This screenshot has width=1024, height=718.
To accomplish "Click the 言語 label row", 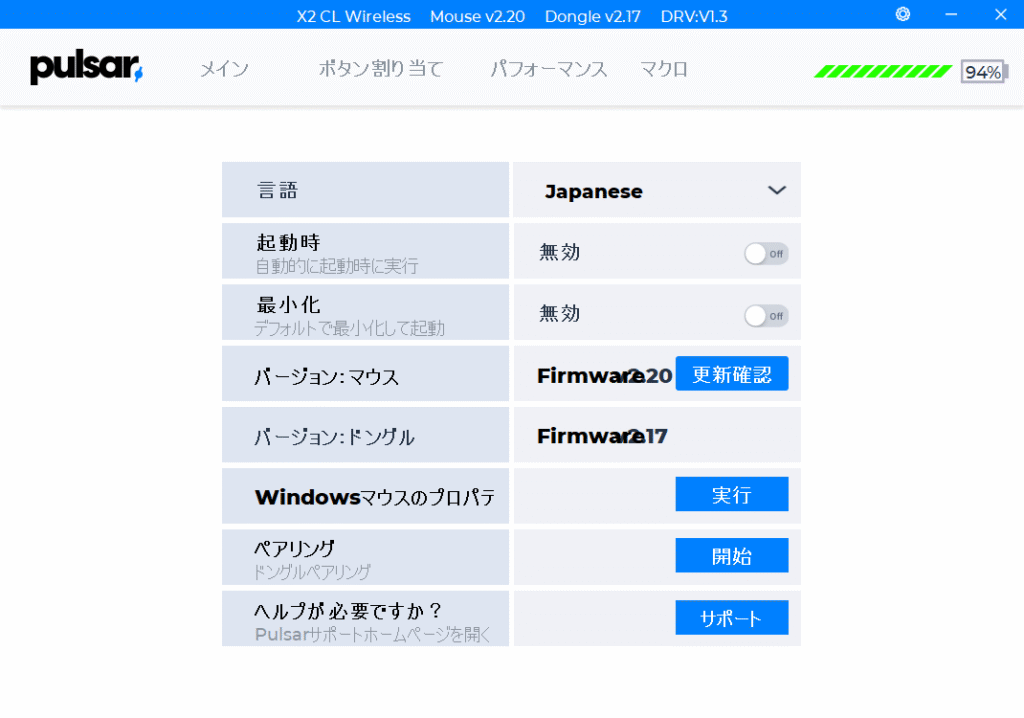I will point(365,190).
